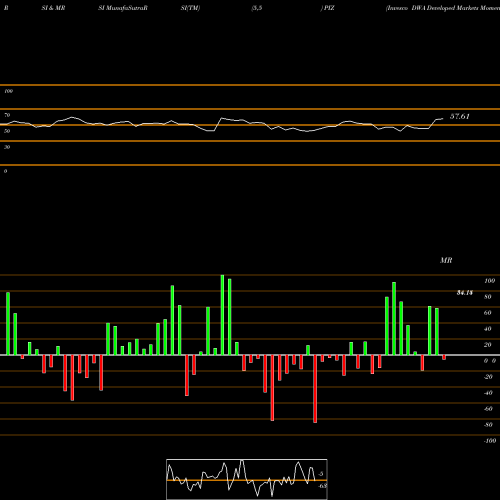Click the MR value label 54.18

[465, 293]
